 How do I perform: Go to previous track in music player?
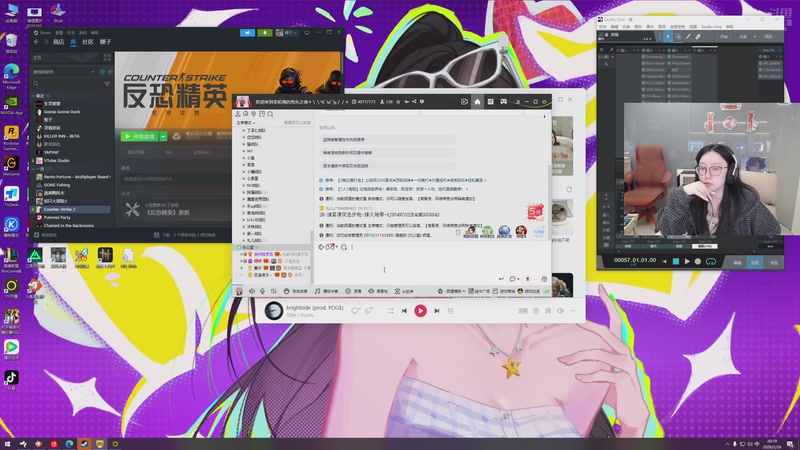point(404,311)
